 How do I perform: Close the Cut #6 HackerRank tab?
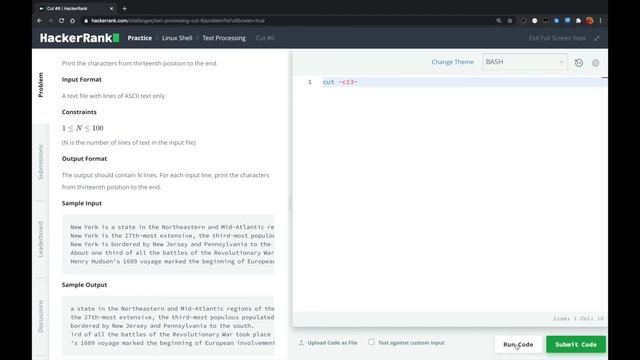111,8
